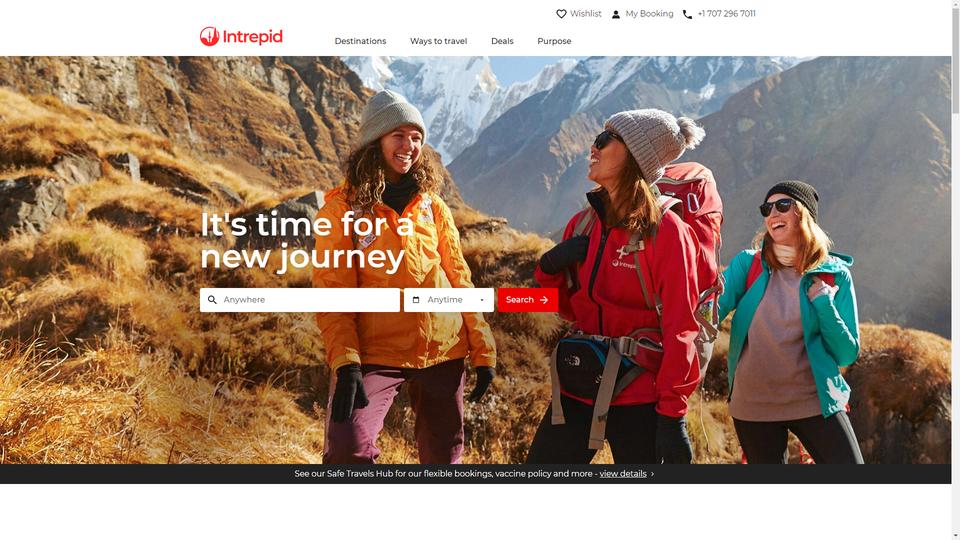
Task: Open the Anytime date dropdown
Action: click(449, 300)
